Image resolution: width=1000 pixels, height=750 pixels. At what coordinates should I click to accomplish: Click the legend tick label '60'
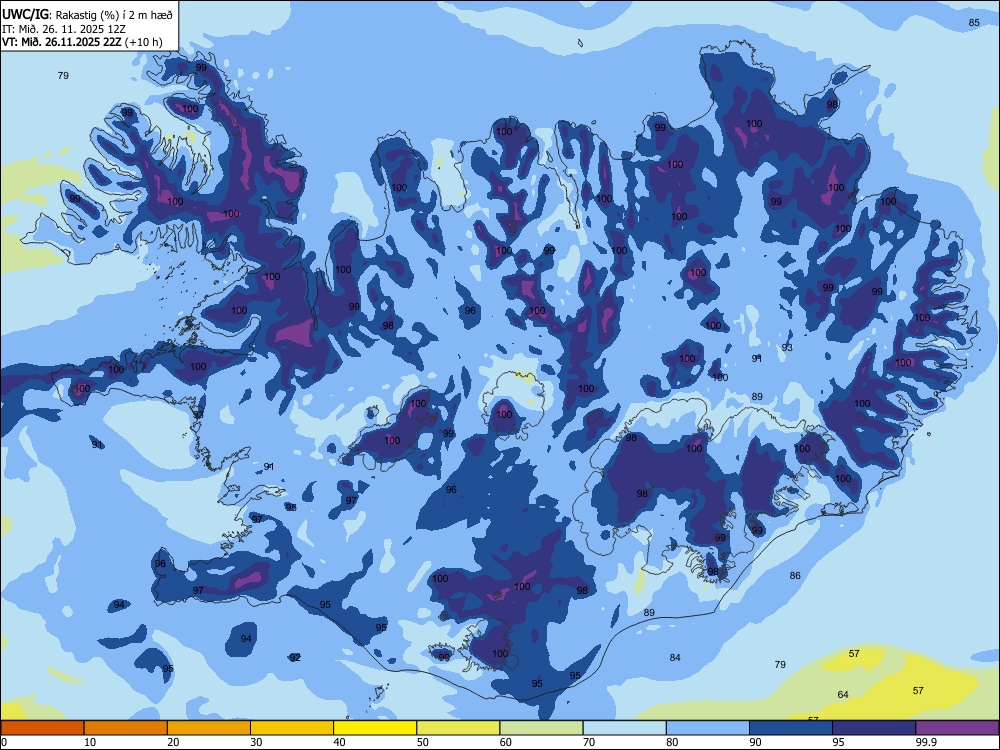pyautogui.click(x=506, y=742)
